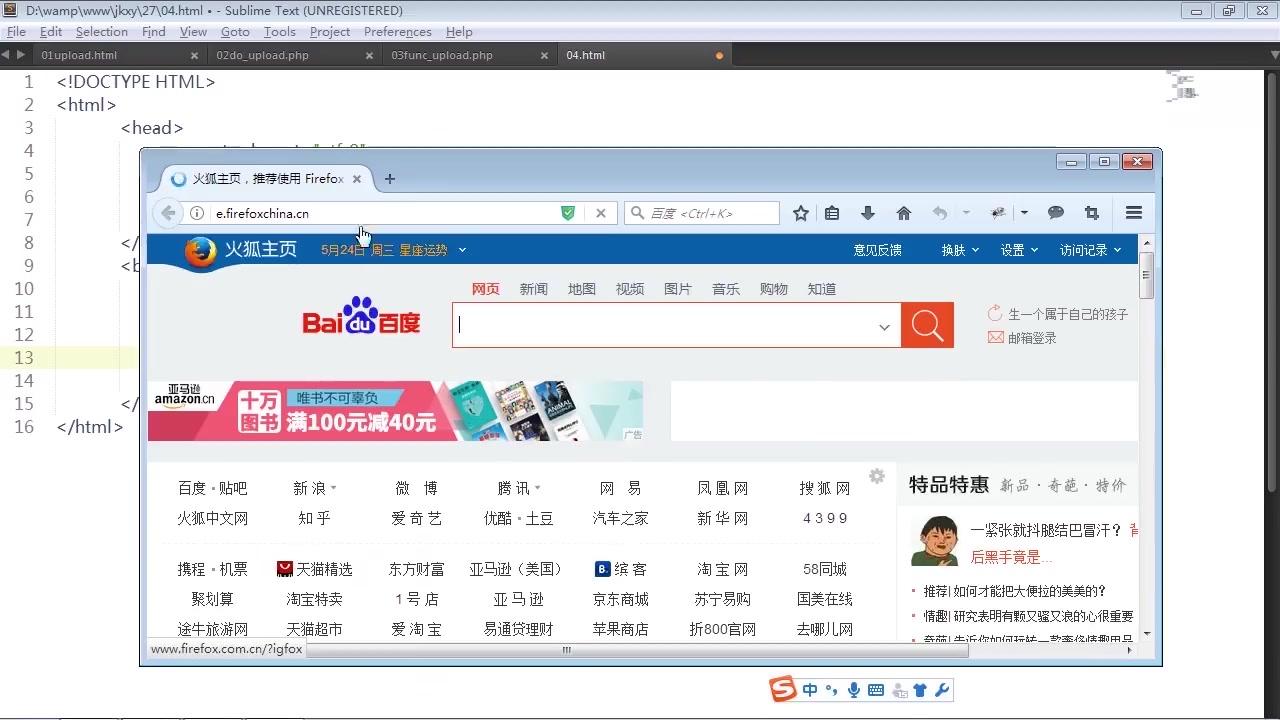
Task: Click Sogou microphone voice input icon
Action: [854, 690]
